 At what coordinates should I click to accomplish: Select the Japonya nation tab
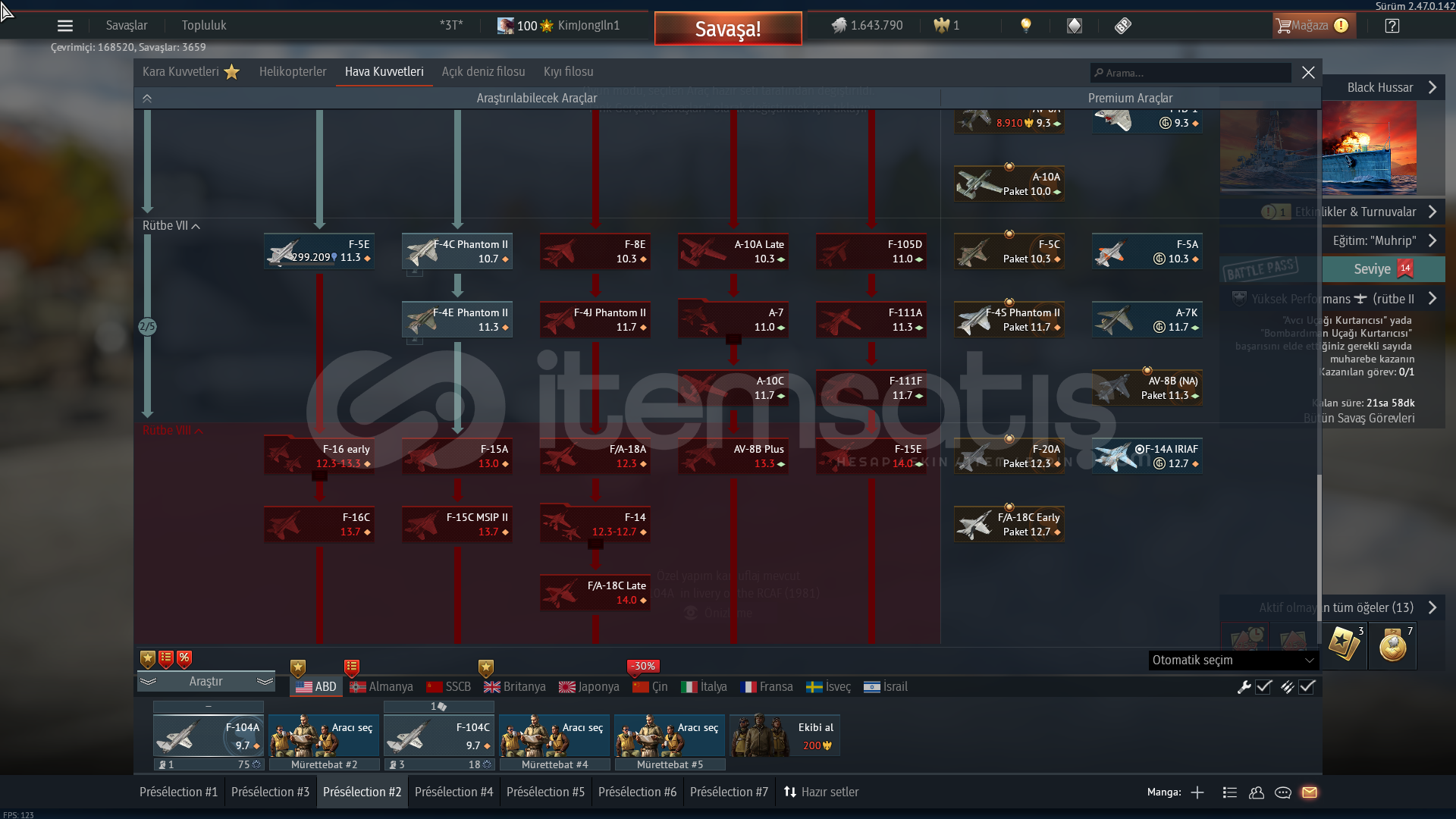click(589, 687)
